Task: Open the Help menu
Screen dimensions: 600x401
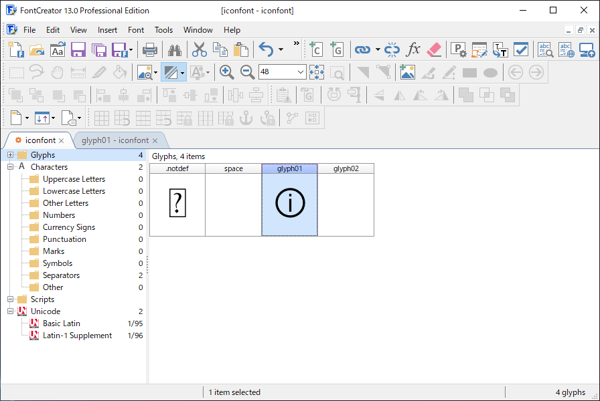Action: (232, 30)
